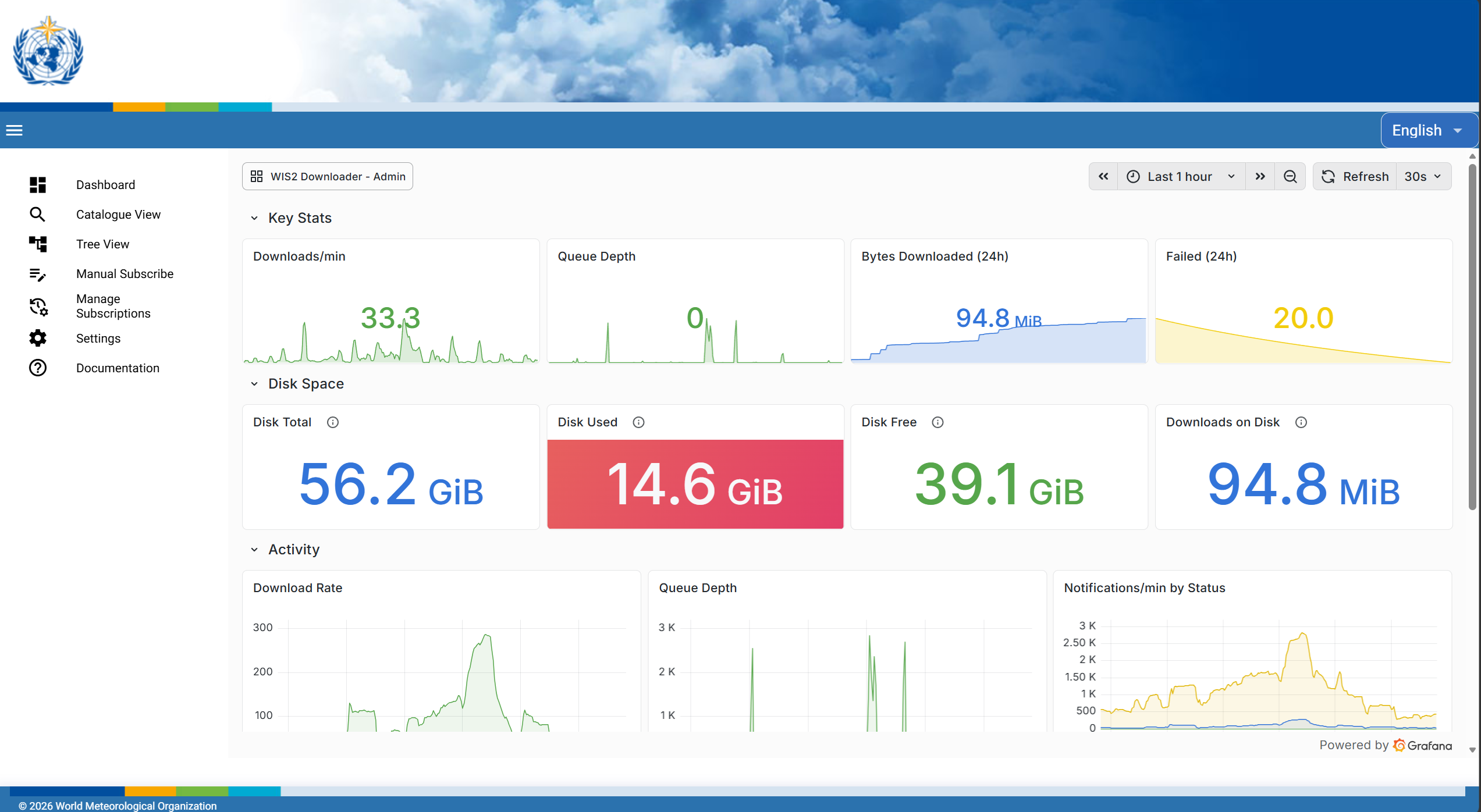The width and height of the screenshot is (1481, 812).
Task: Click the Disk Free info icon
Action: (937, 422)
